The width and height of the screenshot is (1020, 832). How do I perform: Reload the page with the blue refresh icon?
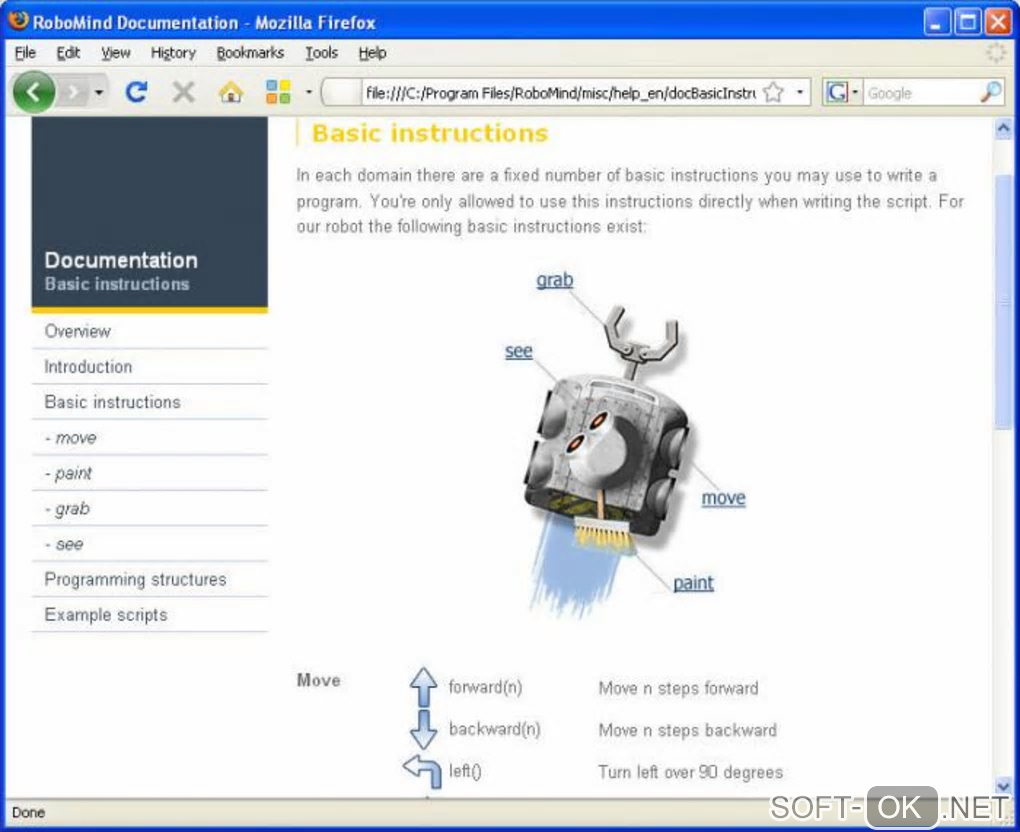[137, 92]
